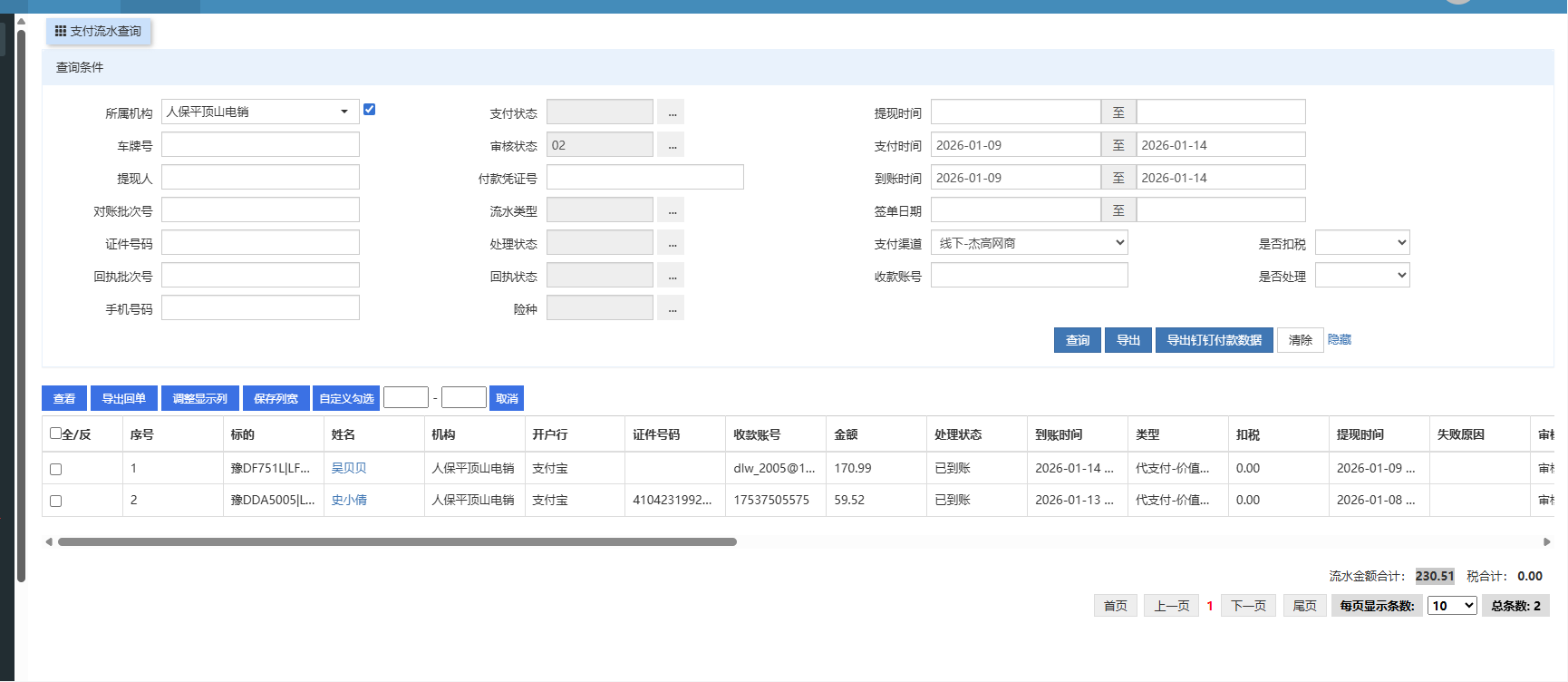Open the 支付状态 ellipsis picker

[671, 112]
